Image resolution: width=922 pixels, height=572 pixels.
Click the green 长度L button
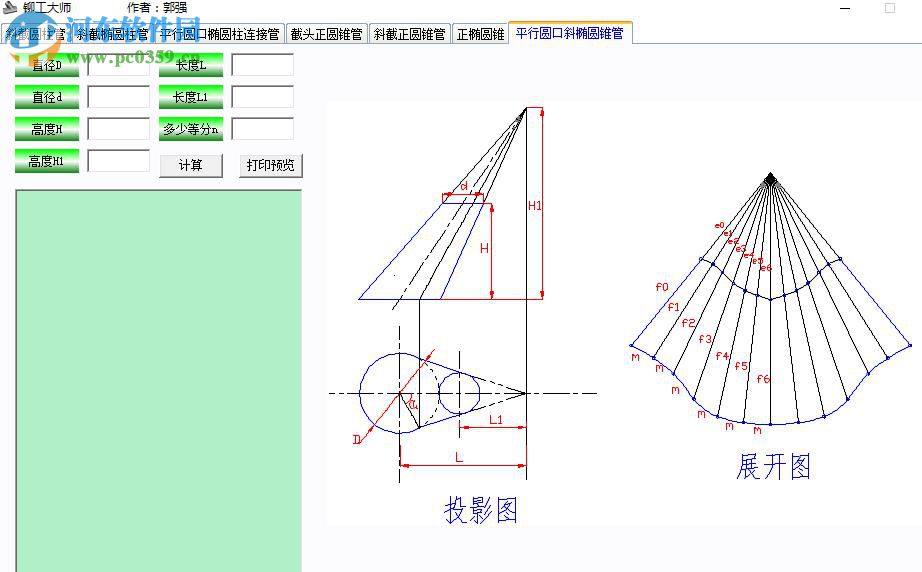pyautogui.click(x=191, y=65)
